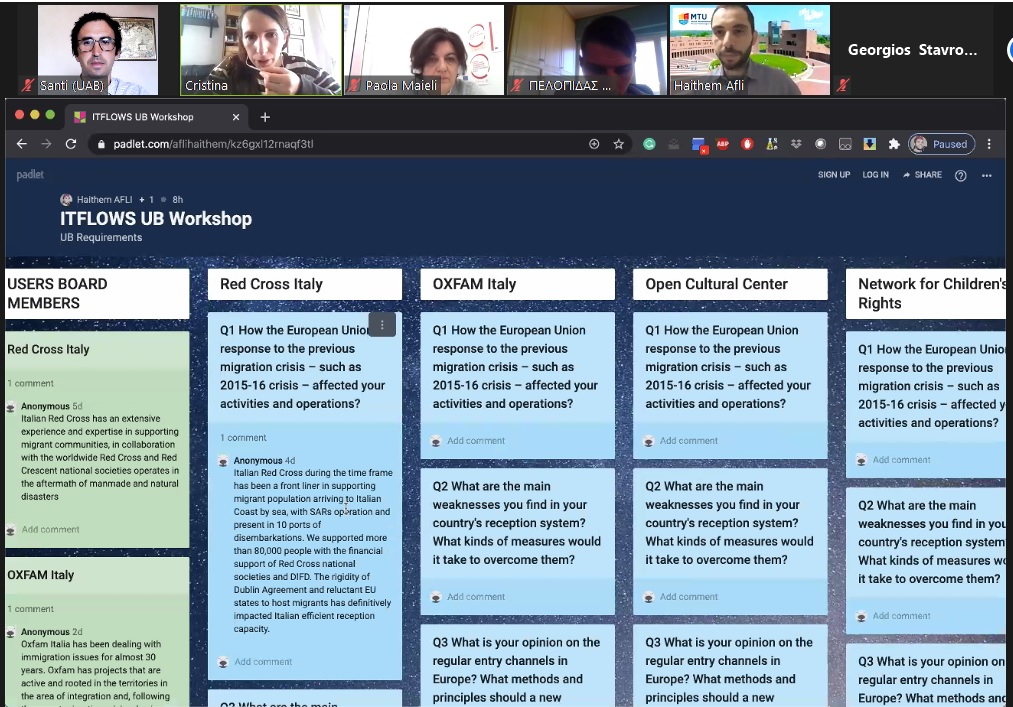Open options menu on Red Cross Q1 post
The height and width of the screenshot is (707, 1013).
(382, 325)
